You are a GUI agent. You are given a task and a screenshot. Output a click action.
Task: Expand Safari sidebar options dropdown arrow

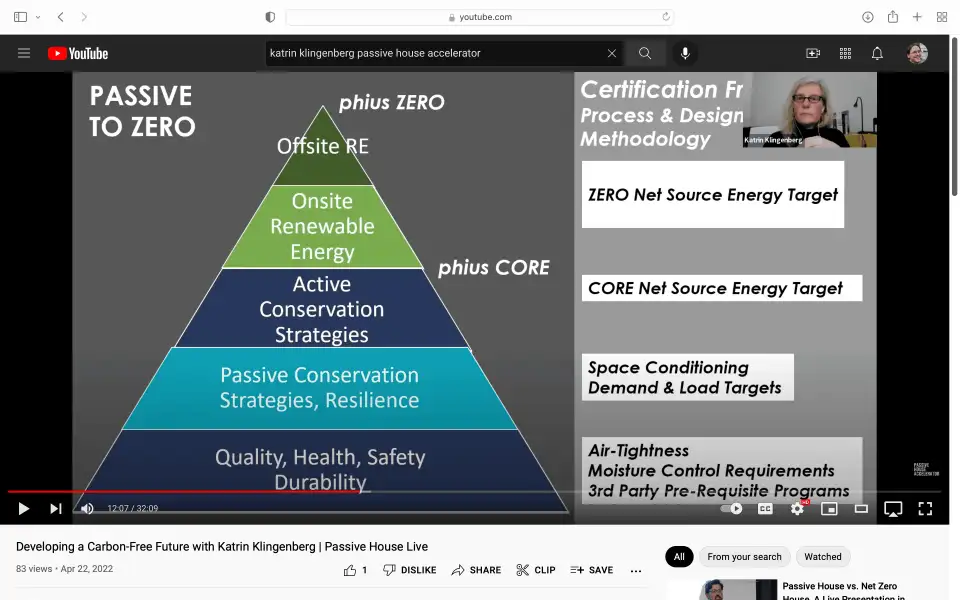[x=38, y=17]
